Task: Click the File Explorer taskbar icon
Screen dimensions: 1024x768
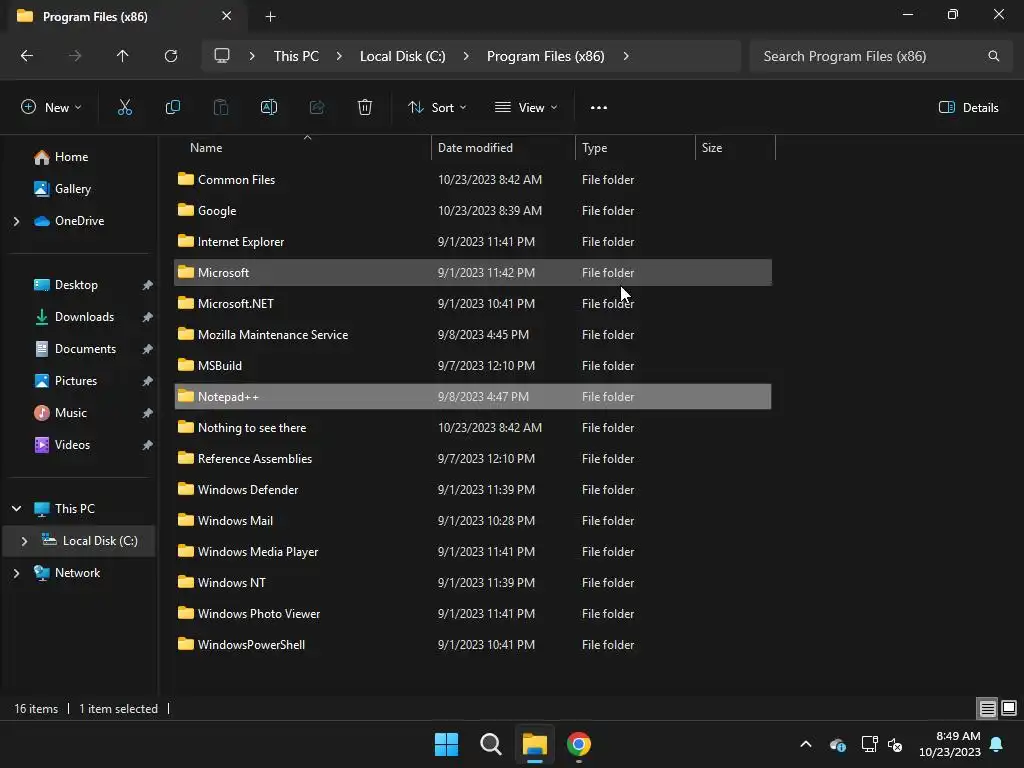Action: [x=534, y=744]
